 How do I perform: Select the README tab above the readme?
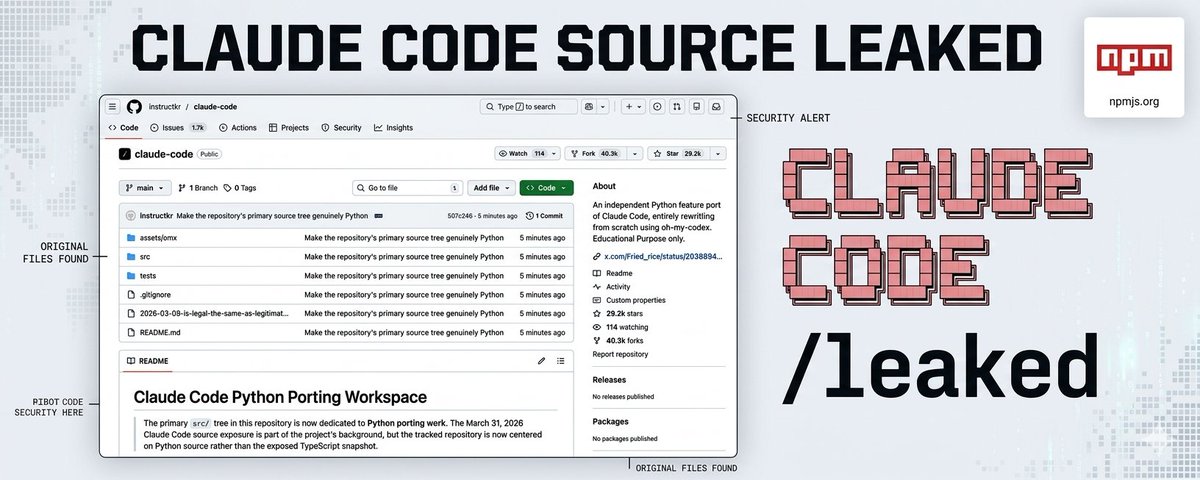pyautogui.click(x=147, y=360)
